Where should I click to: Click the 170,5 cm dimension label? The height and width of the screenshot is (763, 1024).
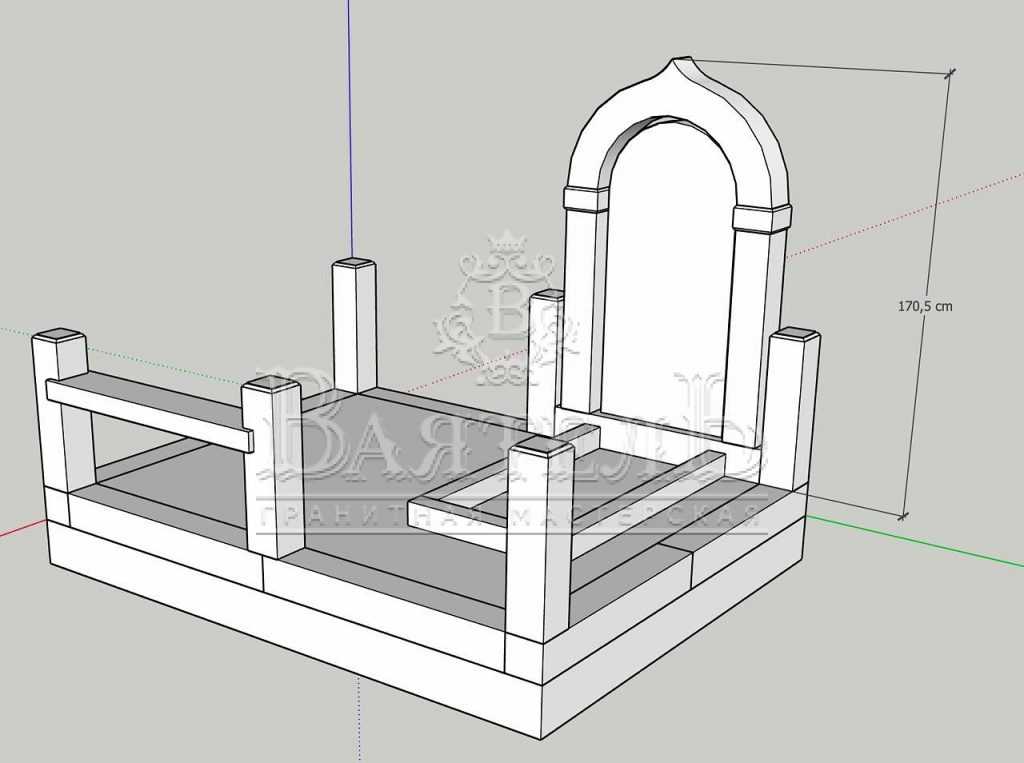(924, 306)
